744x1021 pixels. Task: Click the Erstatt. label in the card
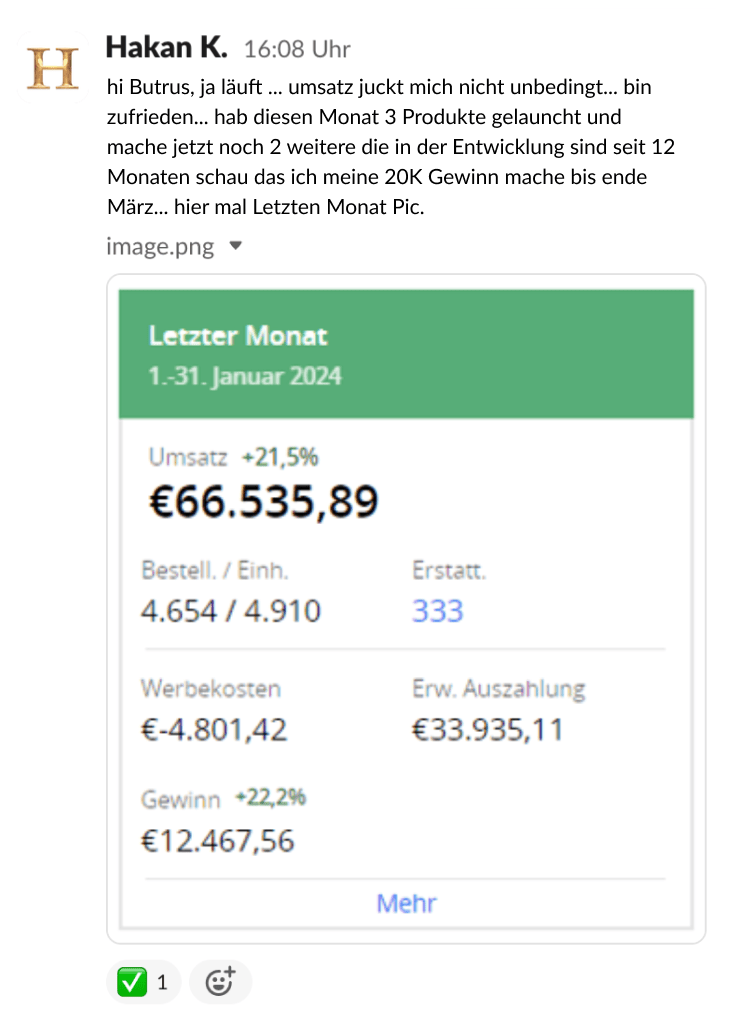click(x=449, y=571)
